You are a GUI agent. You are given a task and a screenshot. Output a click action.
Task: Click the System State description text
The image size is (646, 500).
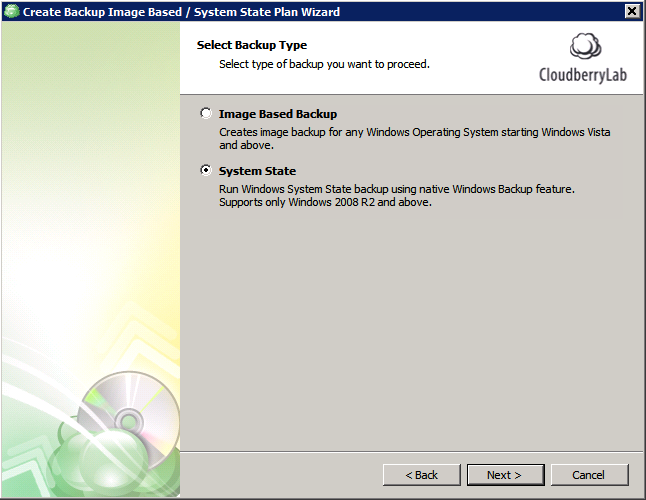[397, 195]
